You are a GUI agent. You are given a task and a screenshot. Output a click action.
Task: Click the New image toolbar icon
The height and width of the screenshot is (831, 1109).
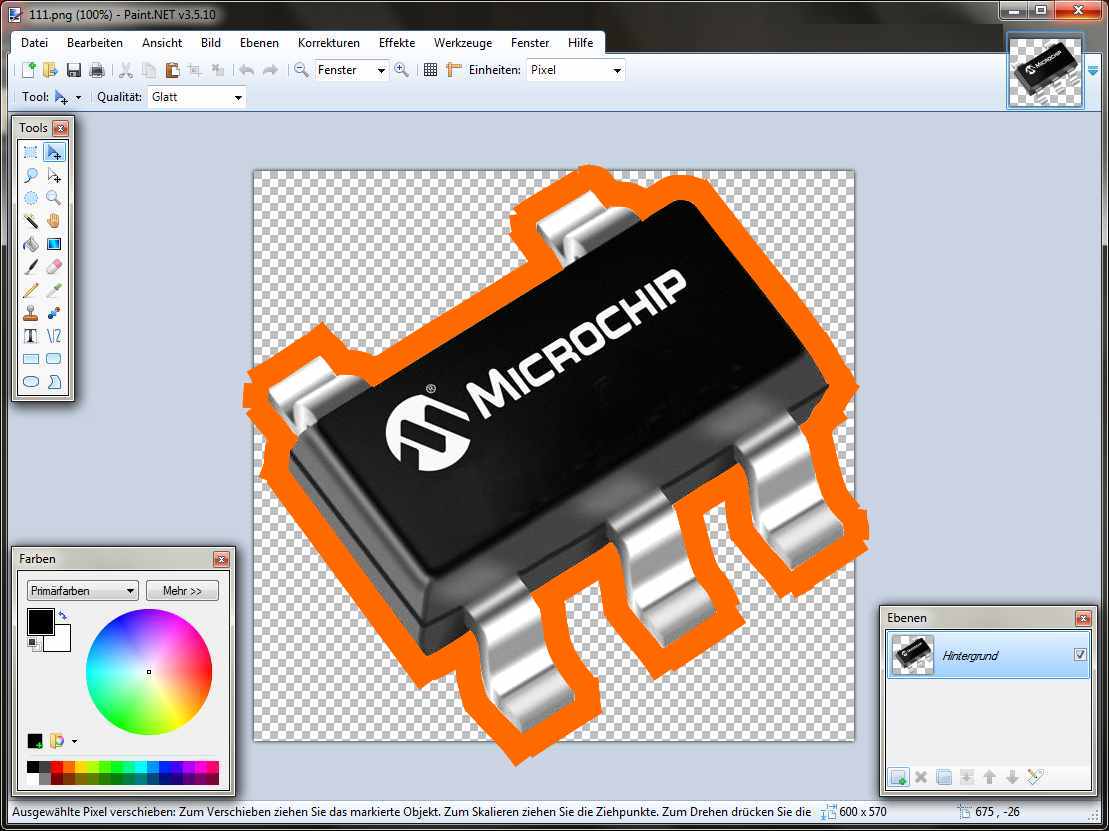point(28,69)
